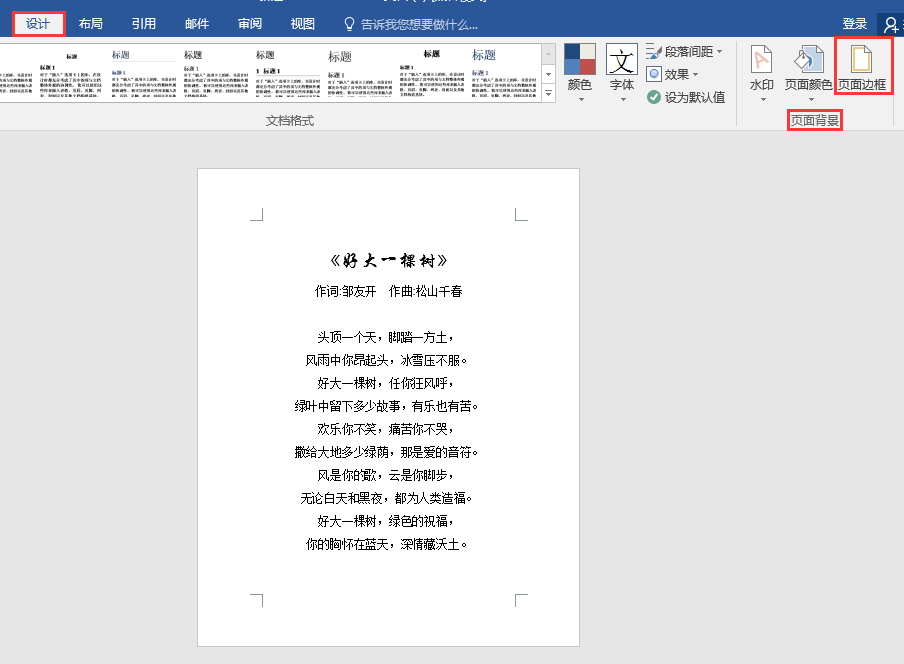Switch to the Review (审阅) tab
Screen dimensions: 904x664
click(250, 24)
